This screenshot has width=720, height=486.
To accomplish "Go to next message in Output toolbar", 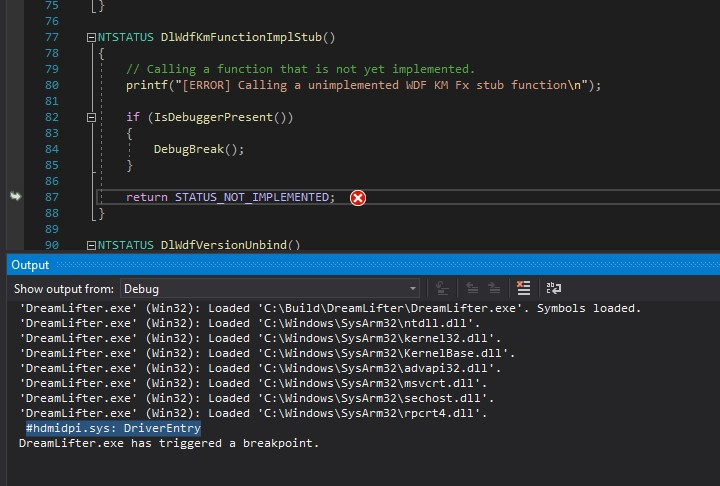I will tap(494, 288).
